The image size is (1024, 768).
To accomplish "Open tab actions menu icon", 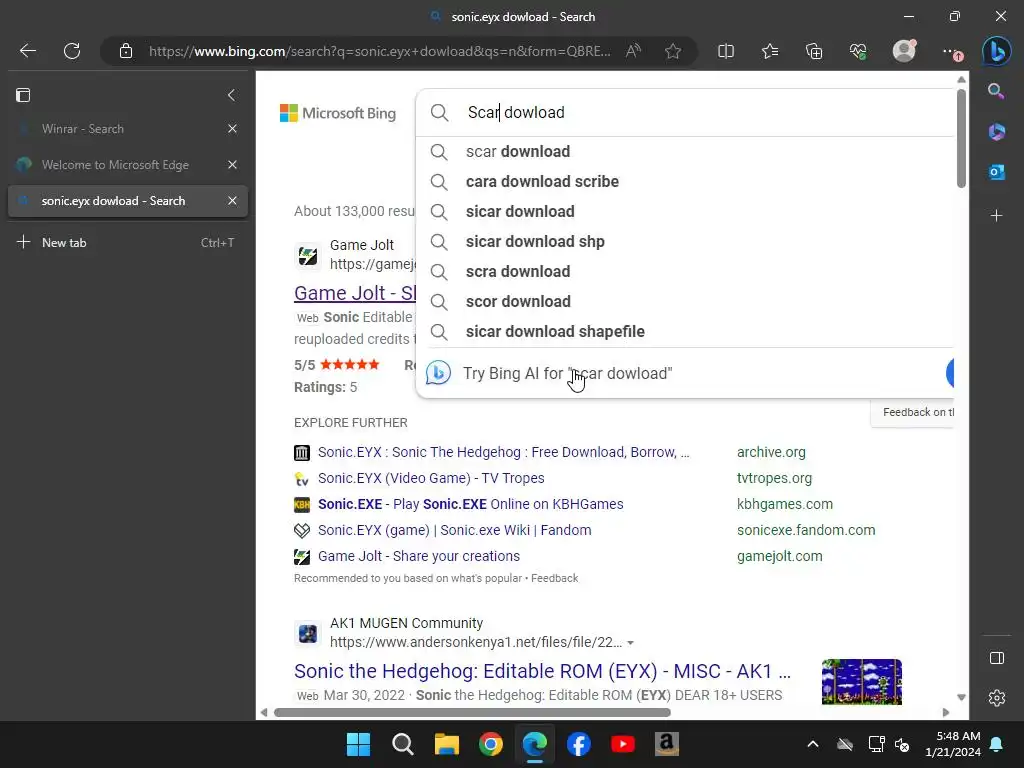I will [23, 95].
